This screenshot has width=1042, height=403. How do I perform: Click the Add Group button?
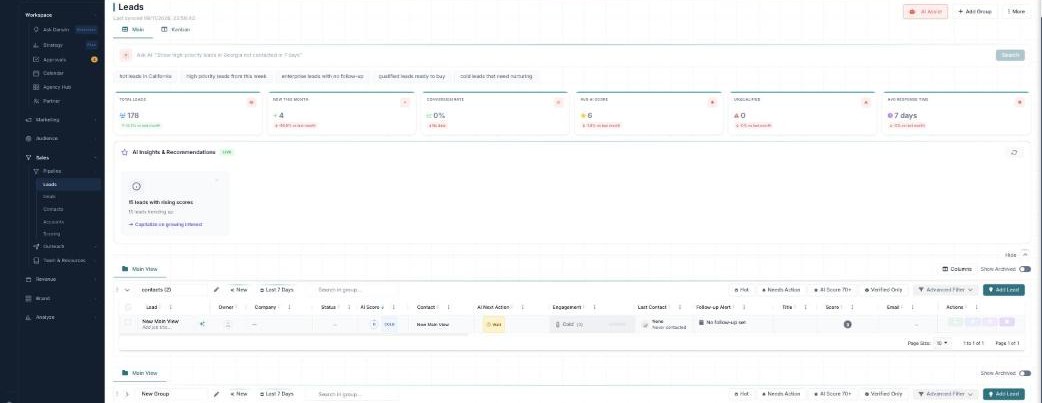(x=975, y=11)
